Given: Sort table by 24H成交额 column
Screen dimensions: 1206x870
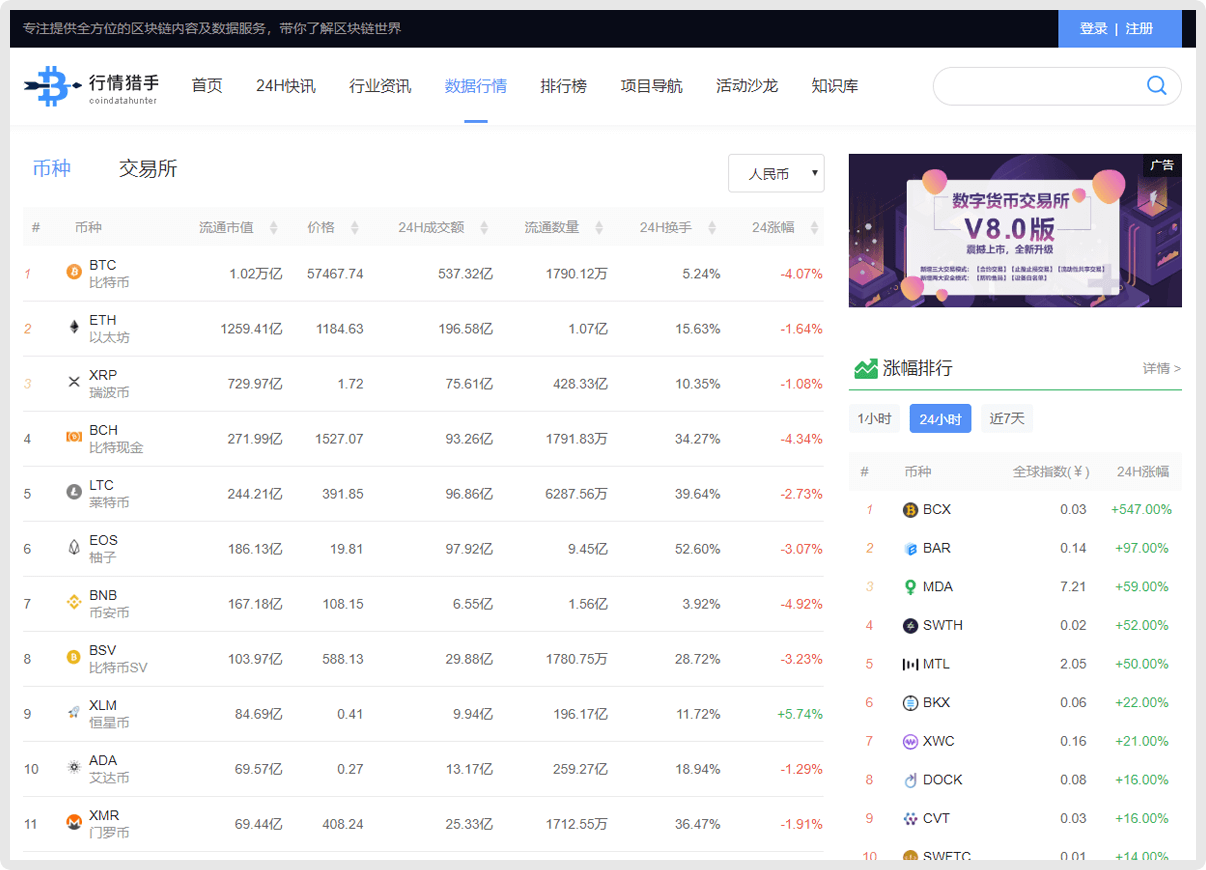Looking at the screenshot, I should pos(442,228).
